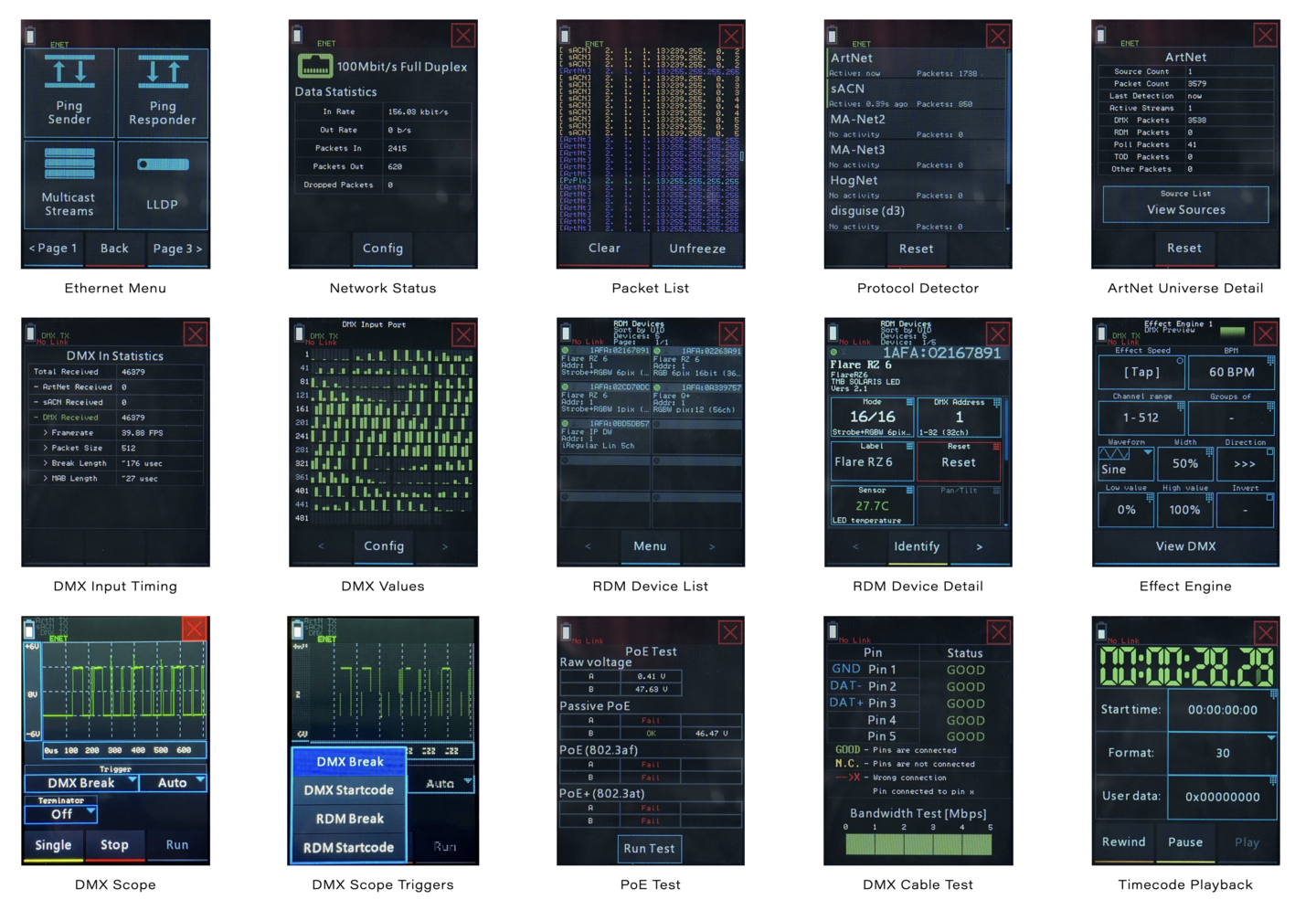Toggle Identify for the RDM device
1316x910 pixels.
[x=917, y=546]
